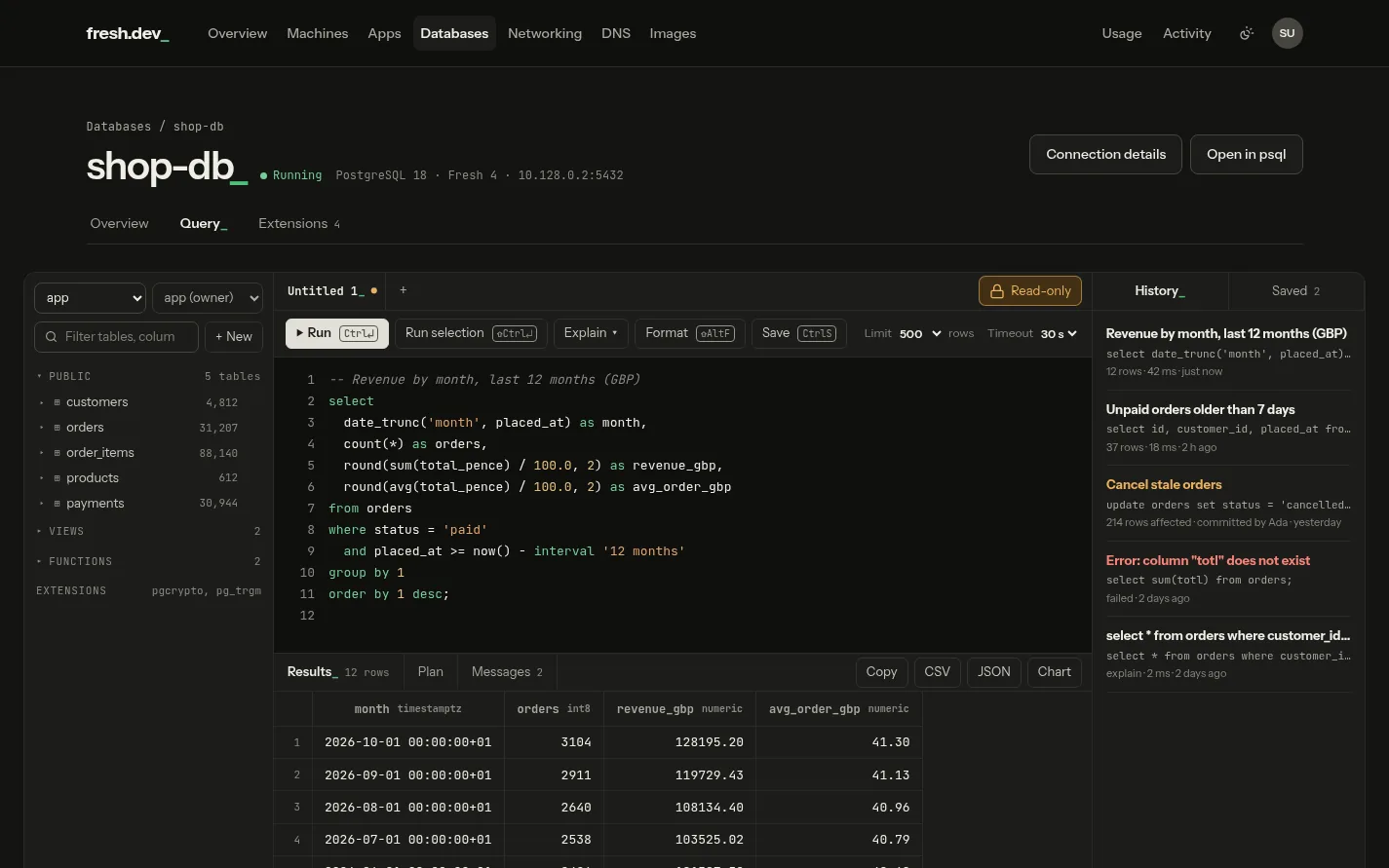Image resolution: width=1389 pixels, height=868 pixels.
Task: Open the Activity page
Action: pos(1187,33)
